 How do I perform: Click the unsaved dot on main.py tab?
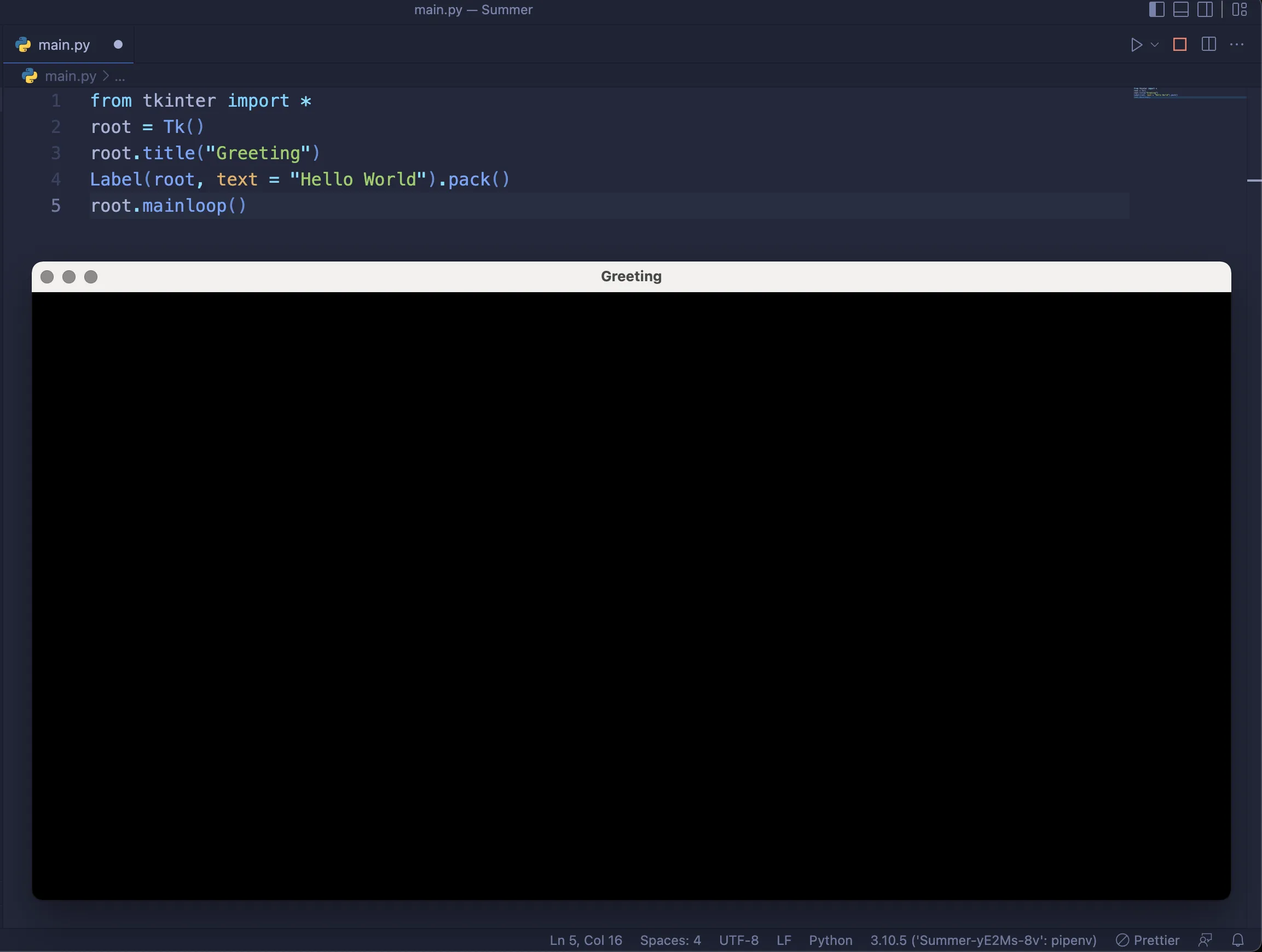tap(118, 44)
